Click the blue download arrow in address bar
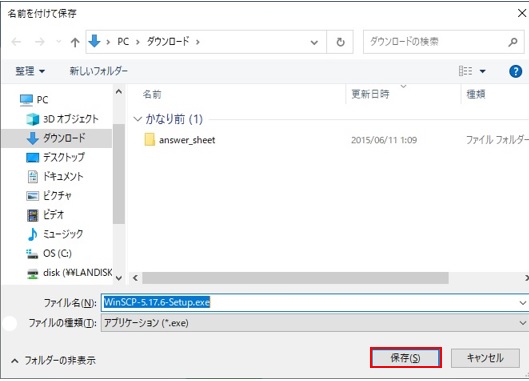Viewport: 529px width, 381px height. coord(94,41)
